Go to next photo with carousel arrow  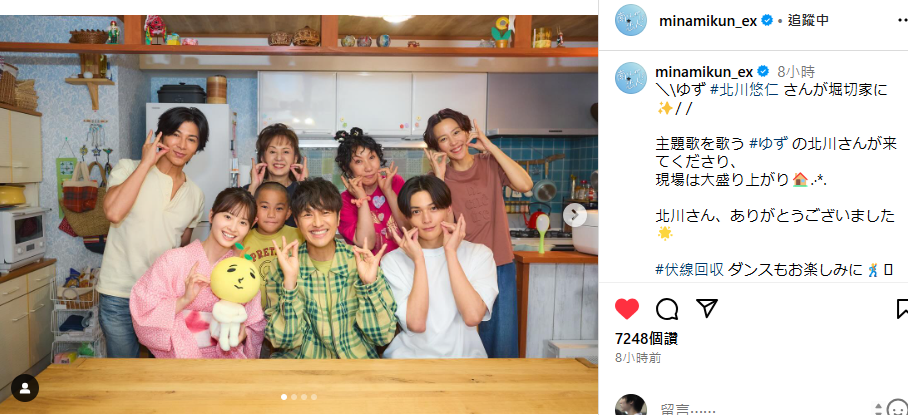(574, 215)
